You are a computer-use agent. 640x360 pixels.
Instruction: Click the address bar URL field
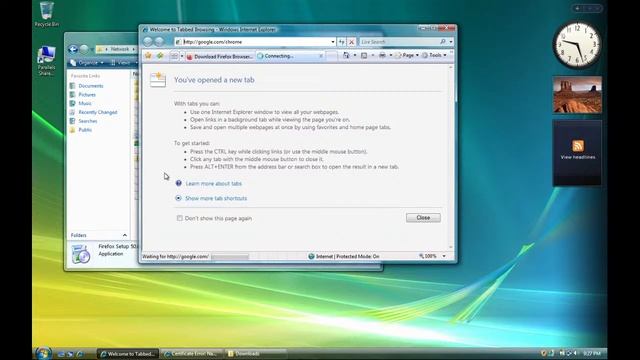pos(255,42)
